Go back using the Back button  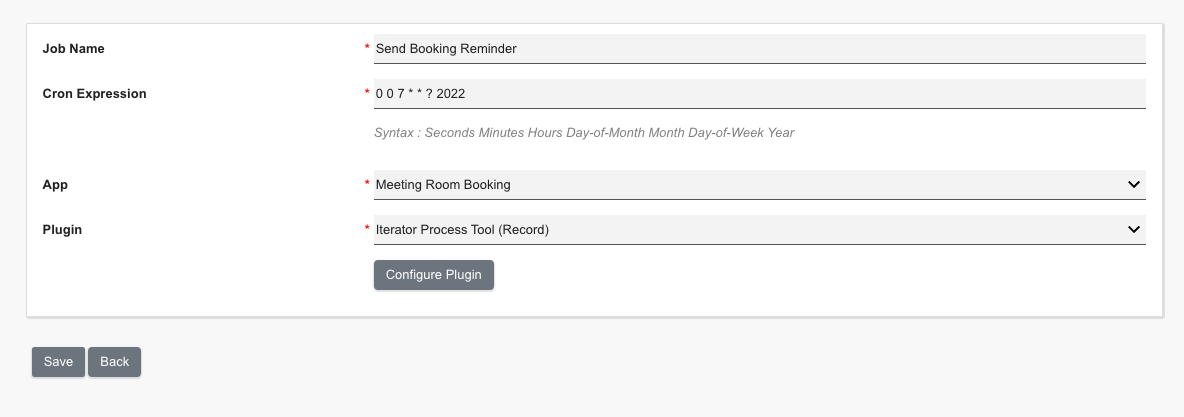[114, 362]
